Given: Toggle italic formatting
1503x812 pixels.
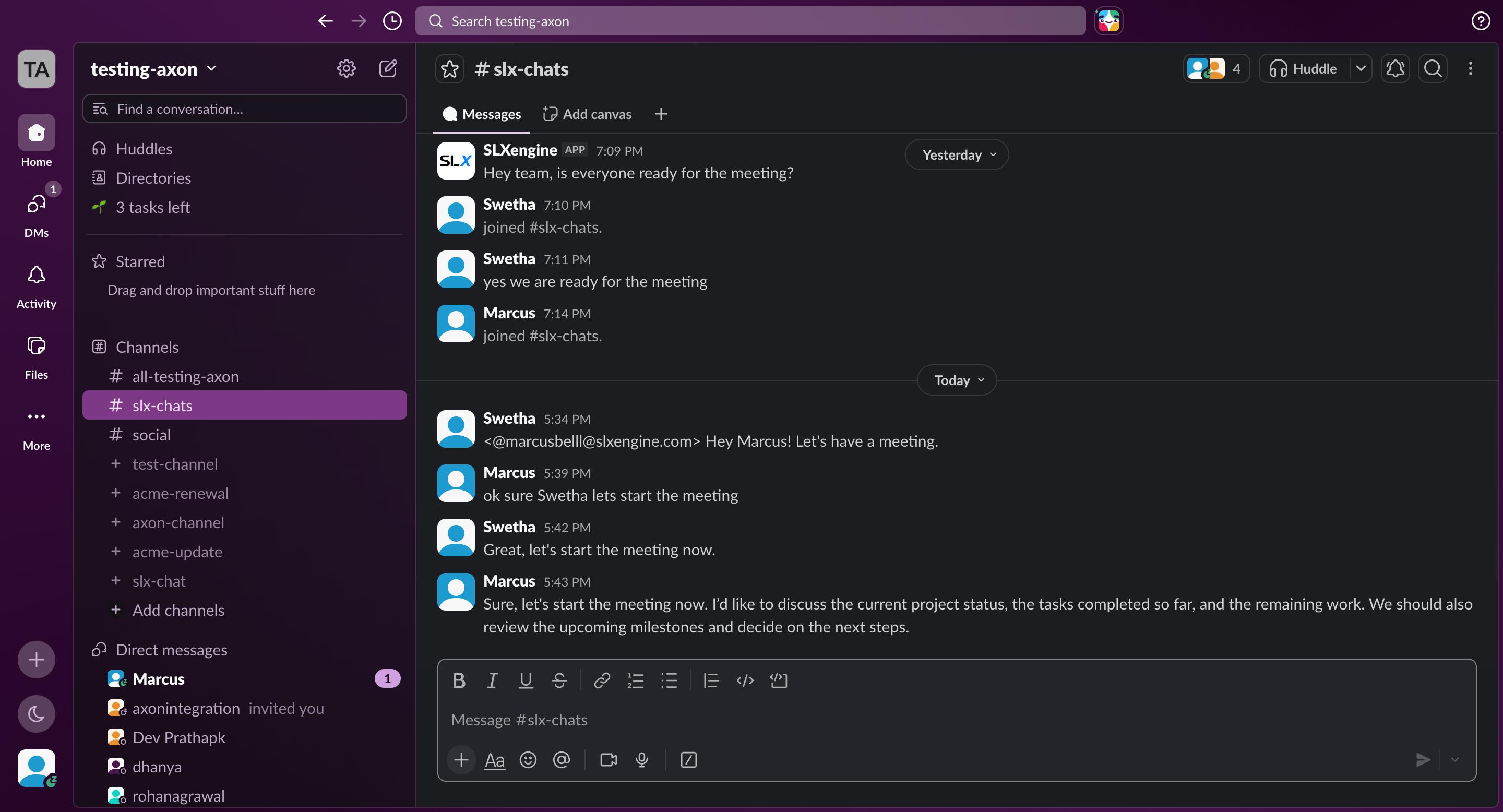Looking at the screenshot, I should click(x=492, y=680).
